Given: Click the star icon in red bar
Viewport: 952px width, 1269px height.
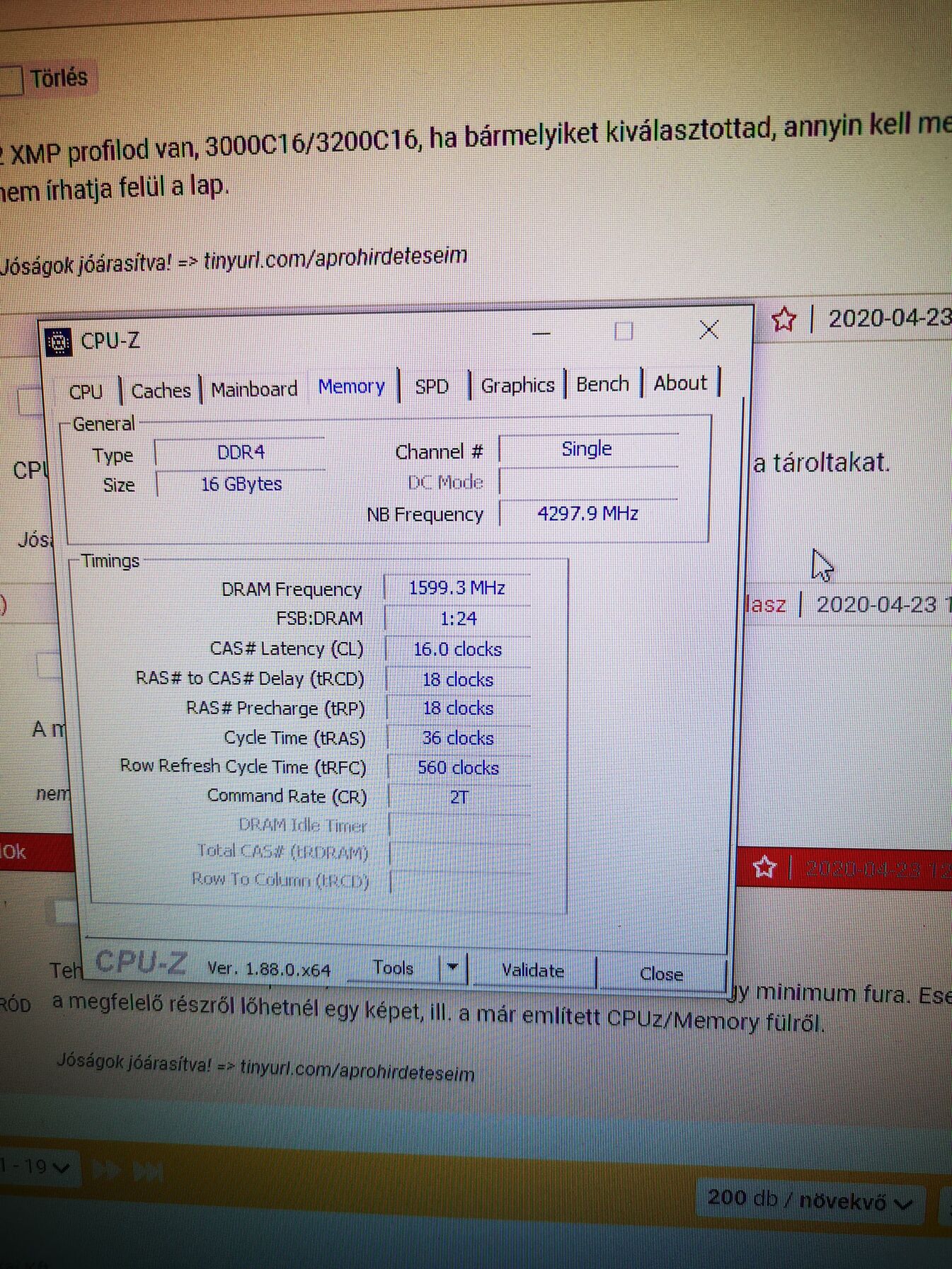Looking at the screenshot, I should (x=764, y=867).
